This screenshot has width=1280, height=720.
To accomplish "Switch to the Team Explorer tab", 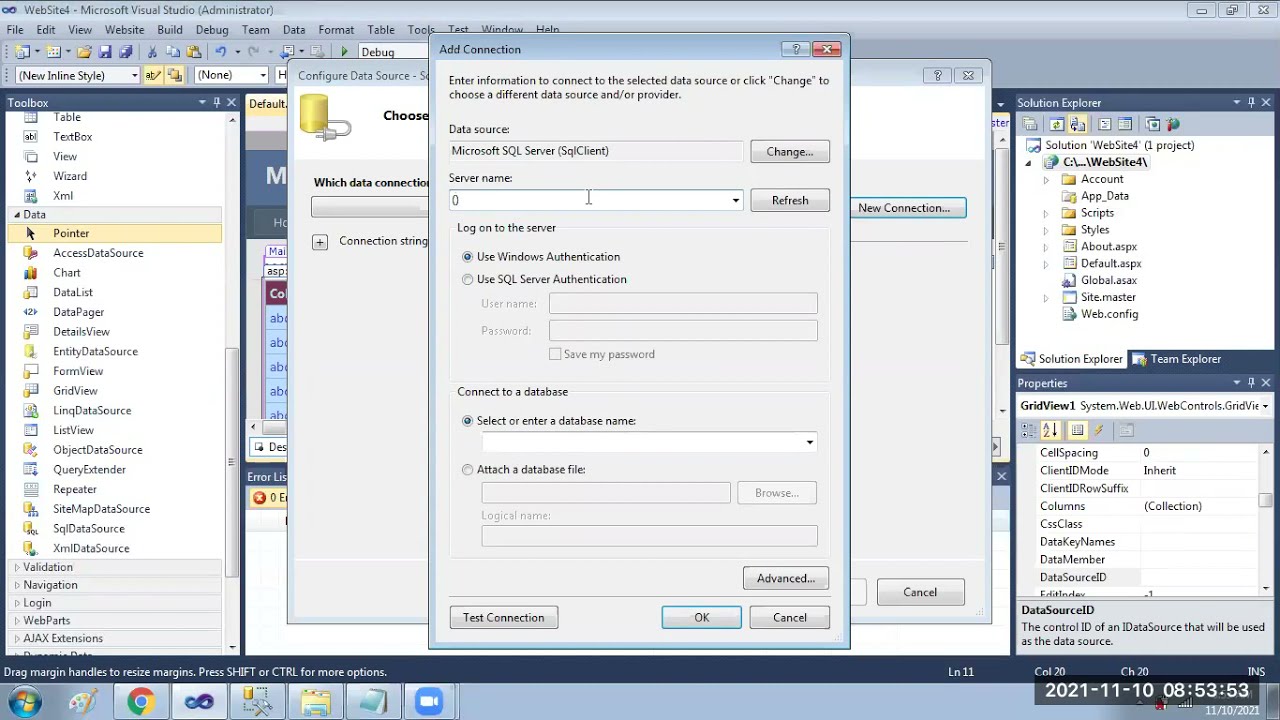I will [1177, 359].
